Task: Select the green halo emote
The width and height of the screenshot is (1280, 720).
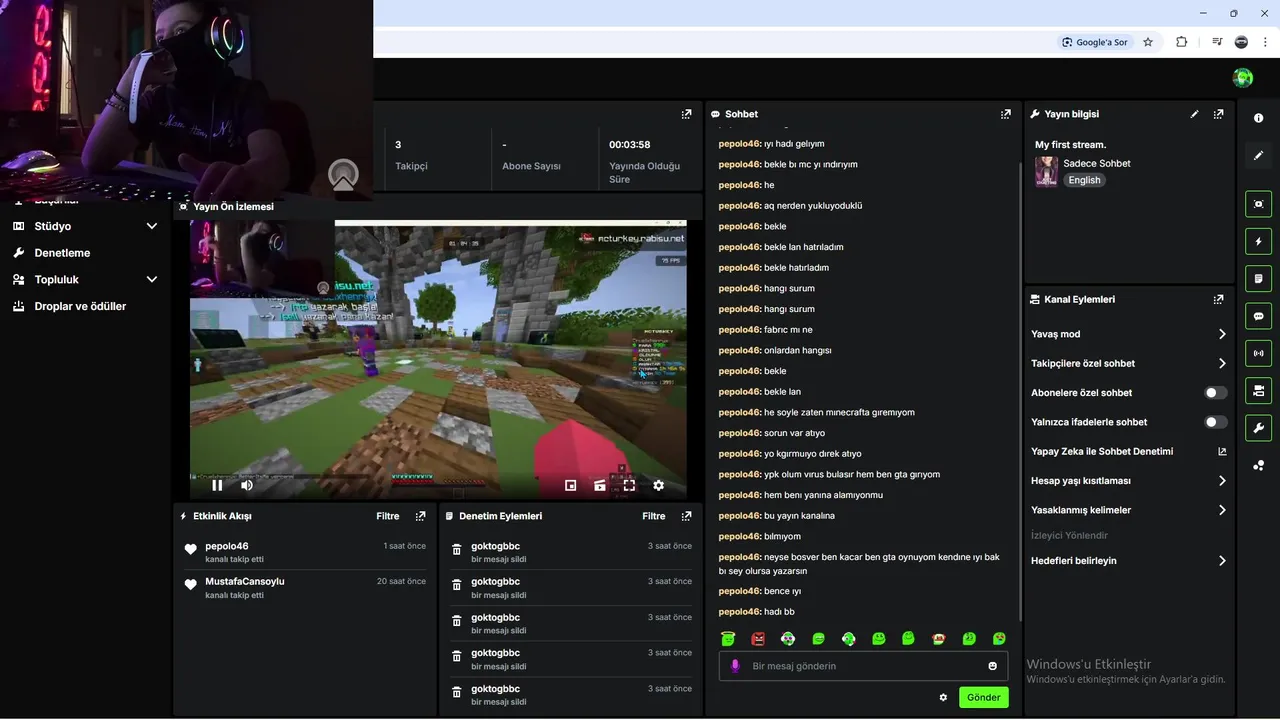Action: 728,638
